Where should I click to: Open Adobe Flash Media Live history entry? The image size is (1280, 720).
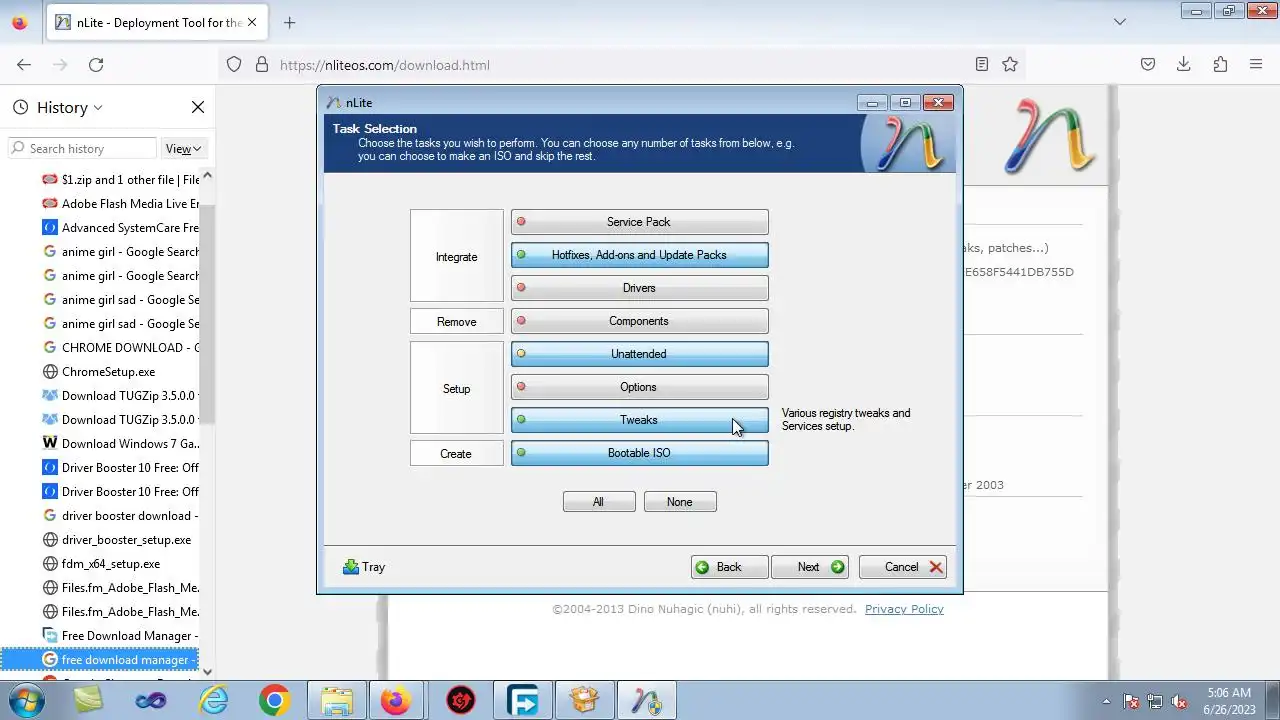point(120,204)
